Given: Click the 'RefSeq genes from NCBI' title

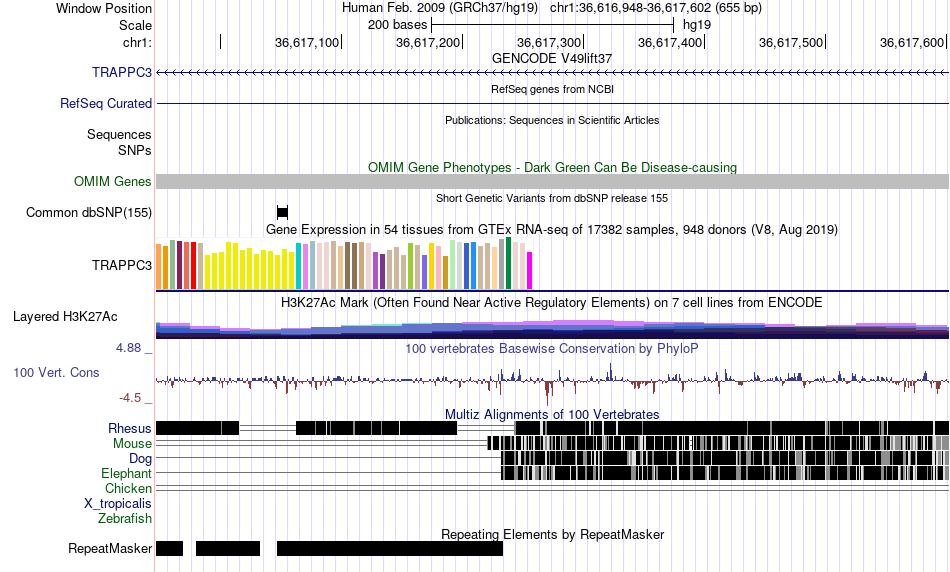Looking at the screenshot, I should (552, 89).
